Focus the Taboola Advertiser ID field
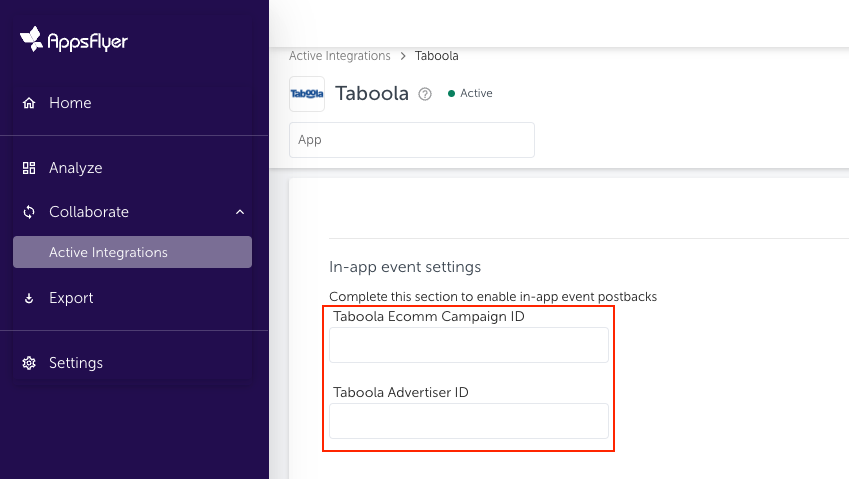The width and height of the screenshot is (849, 479). coord(469,421)
